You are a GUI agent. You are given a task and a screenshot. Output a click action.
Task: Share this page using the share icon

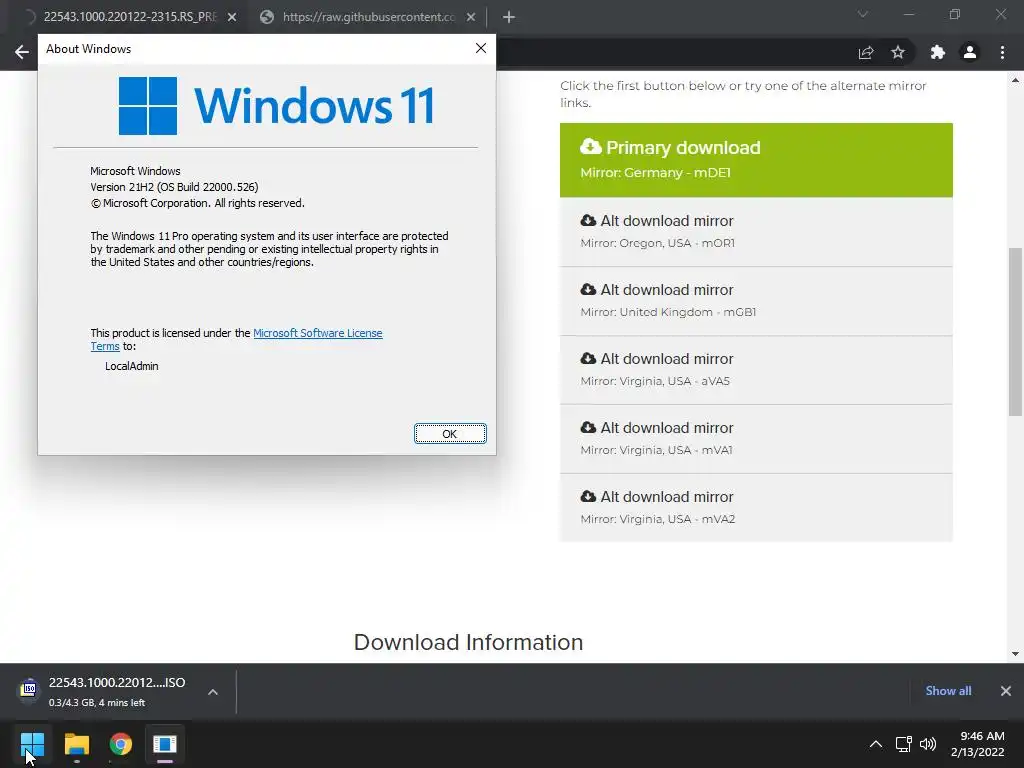tap(866, 52)
